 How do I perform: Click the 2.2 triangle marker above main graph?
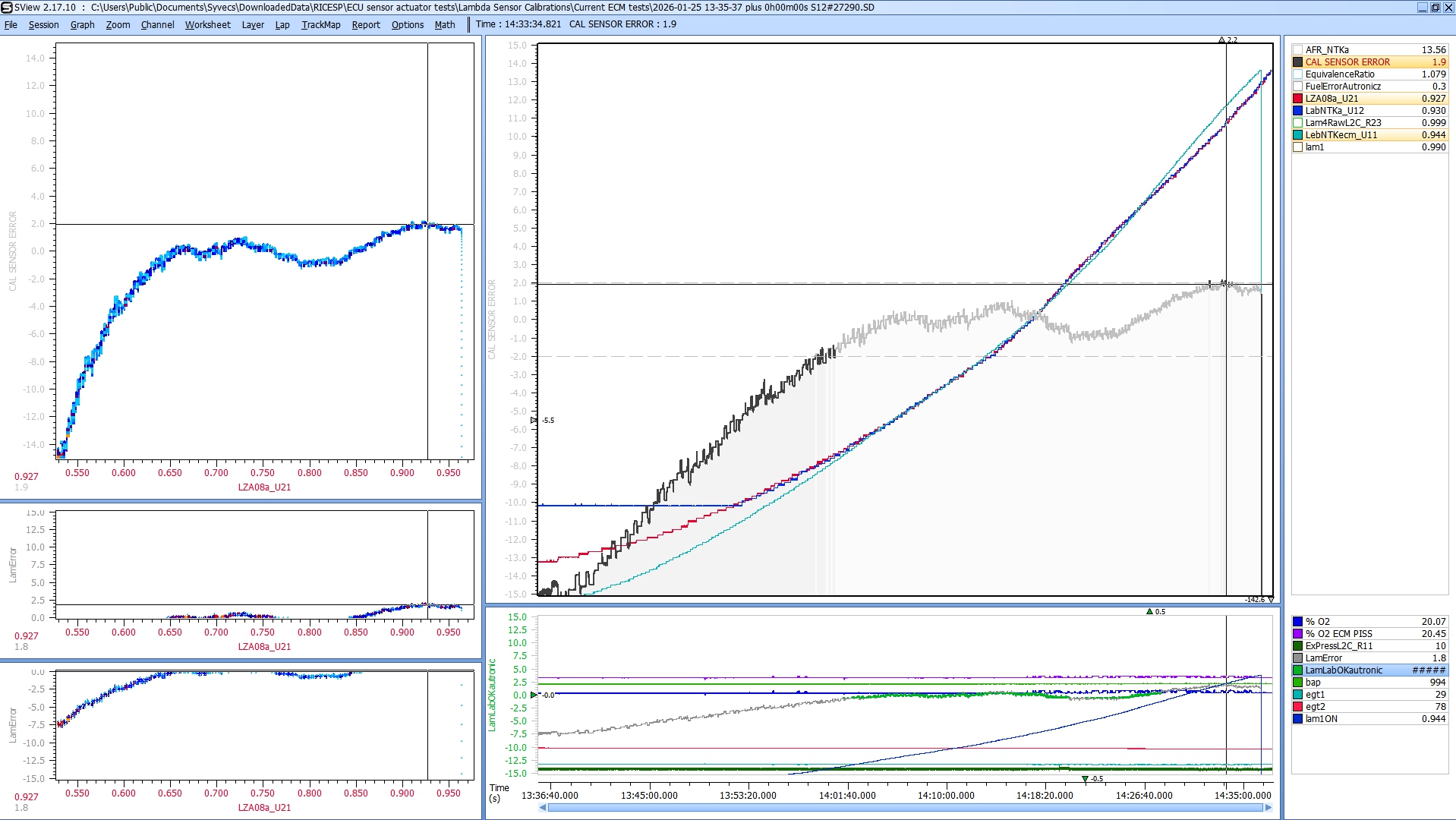coord(1221,39)
